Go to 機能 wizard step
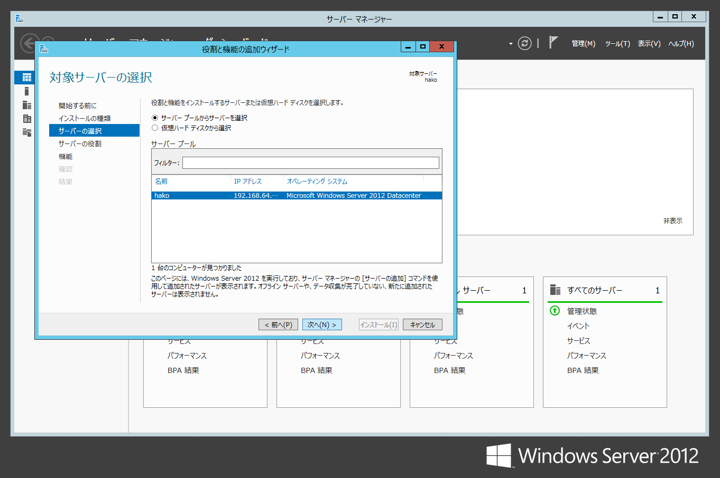The image size is (720, 478). click(65, 157)
